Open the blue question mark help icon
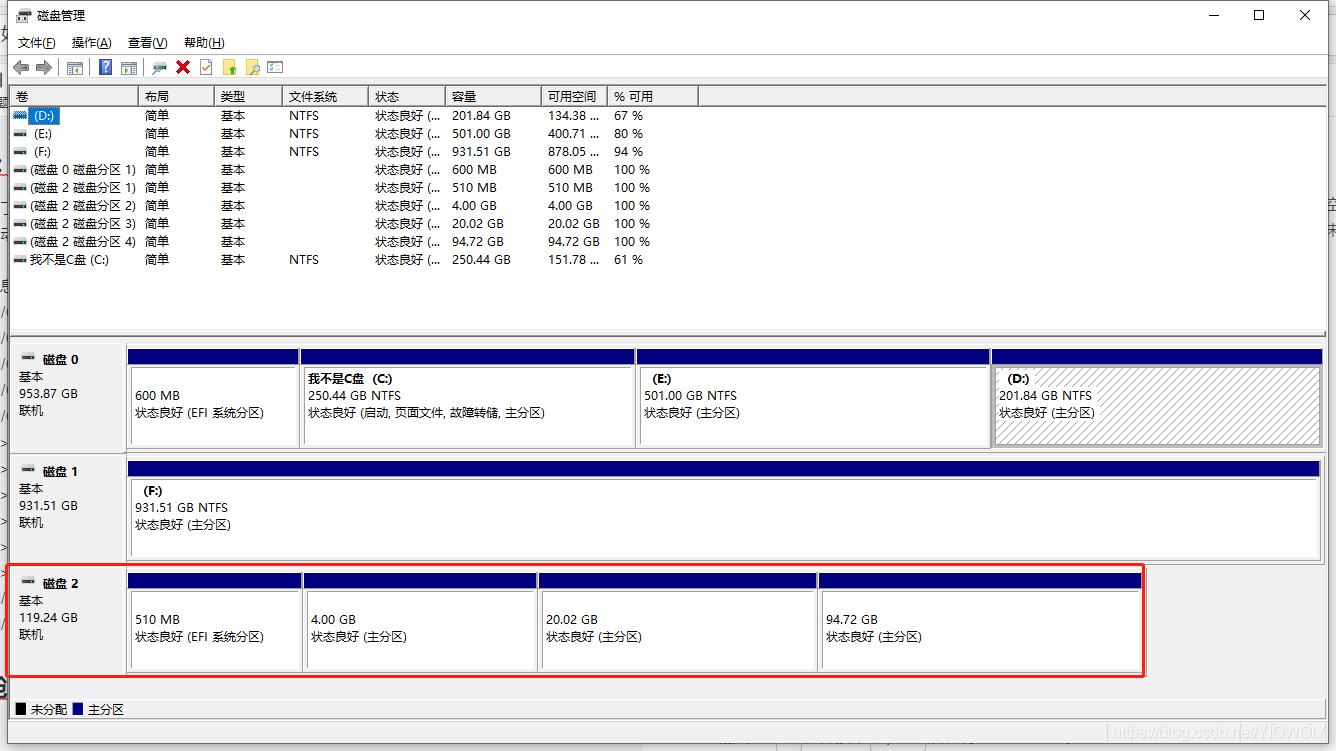 coord(105,67)
